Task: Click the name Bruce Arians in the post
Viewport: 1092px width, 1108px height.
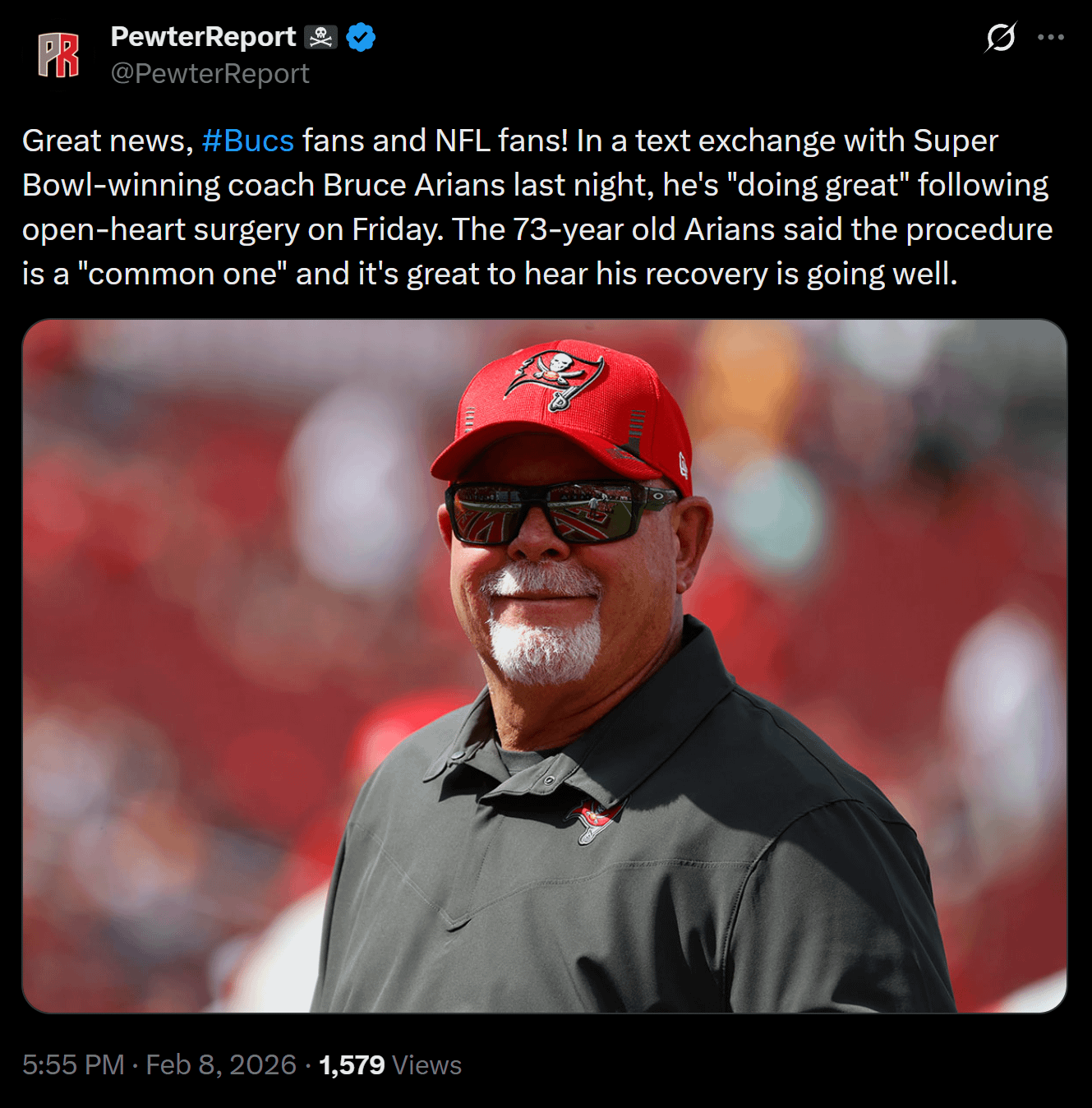Action: tap(414, 185)
